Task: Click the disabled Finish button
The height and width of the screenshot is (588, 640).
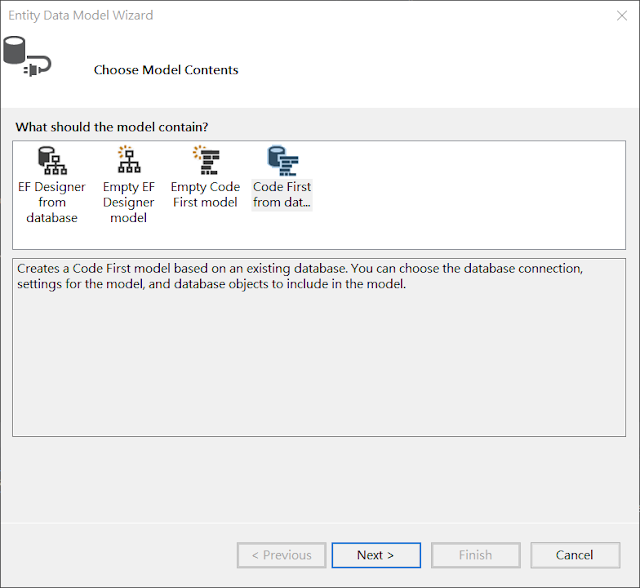Action: pos(476,555)
